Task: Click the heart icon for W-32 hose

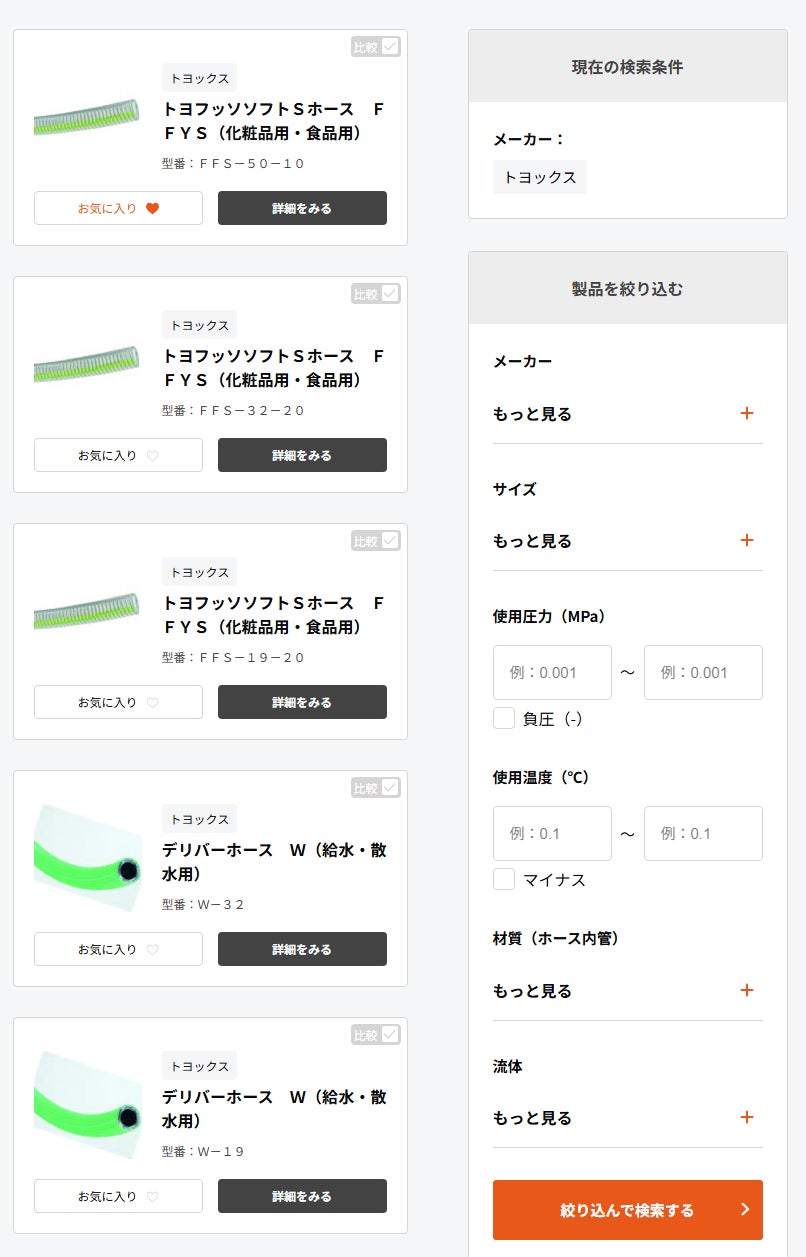Action: tap(153, 950)
